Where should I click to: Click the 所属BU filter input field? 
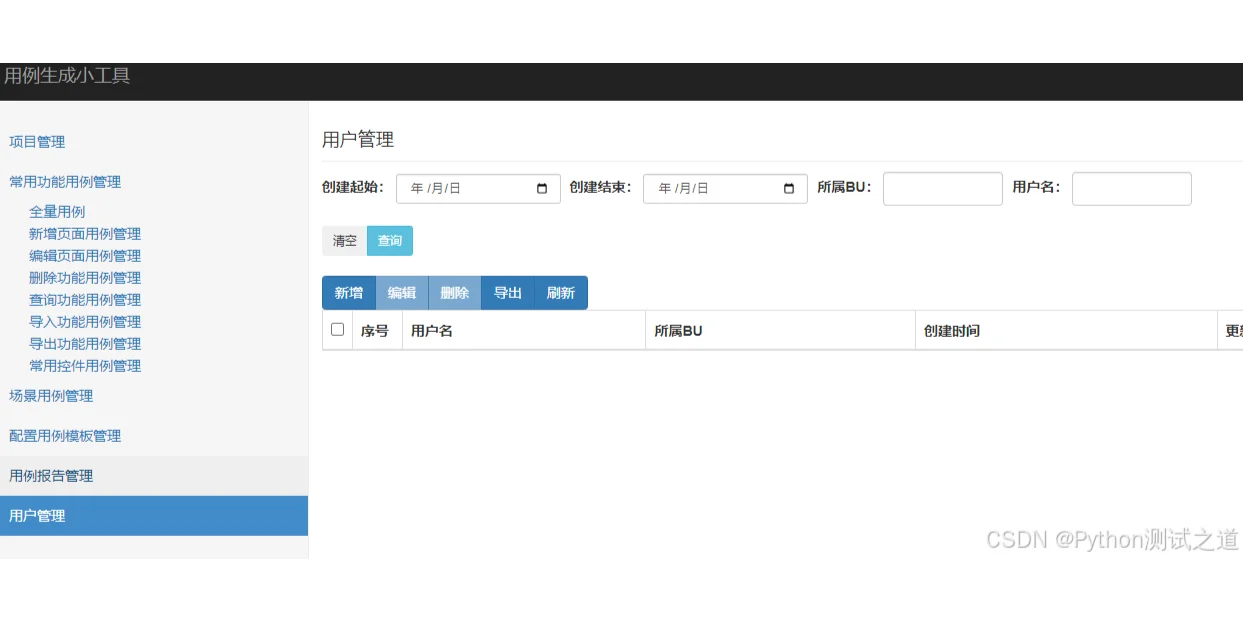point(941,188)
